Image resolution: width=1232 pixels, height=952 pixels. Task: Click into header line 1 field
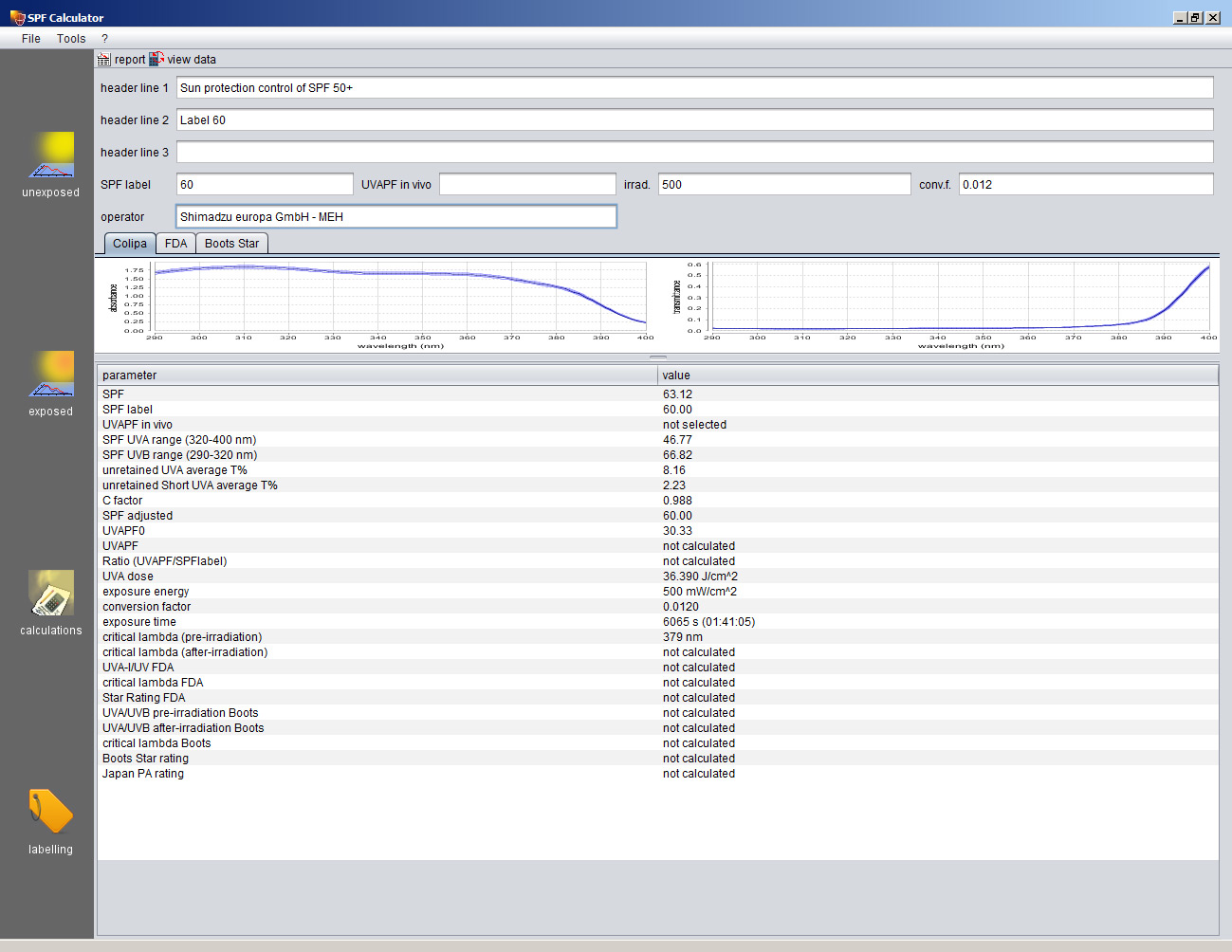point(695,88)
